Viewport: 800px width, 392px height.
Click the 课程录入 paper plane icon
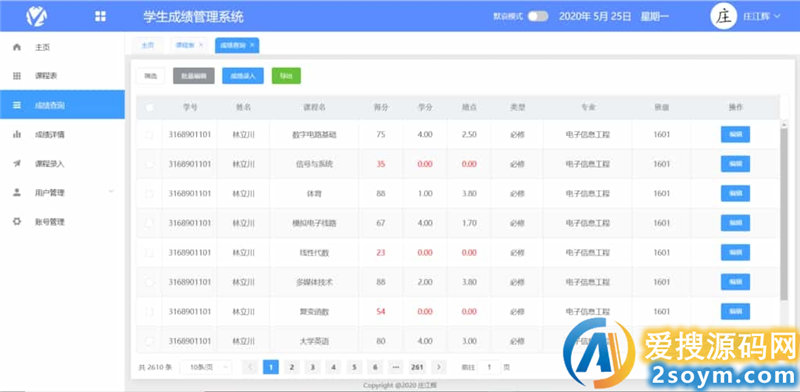click(x=17, y=163)
